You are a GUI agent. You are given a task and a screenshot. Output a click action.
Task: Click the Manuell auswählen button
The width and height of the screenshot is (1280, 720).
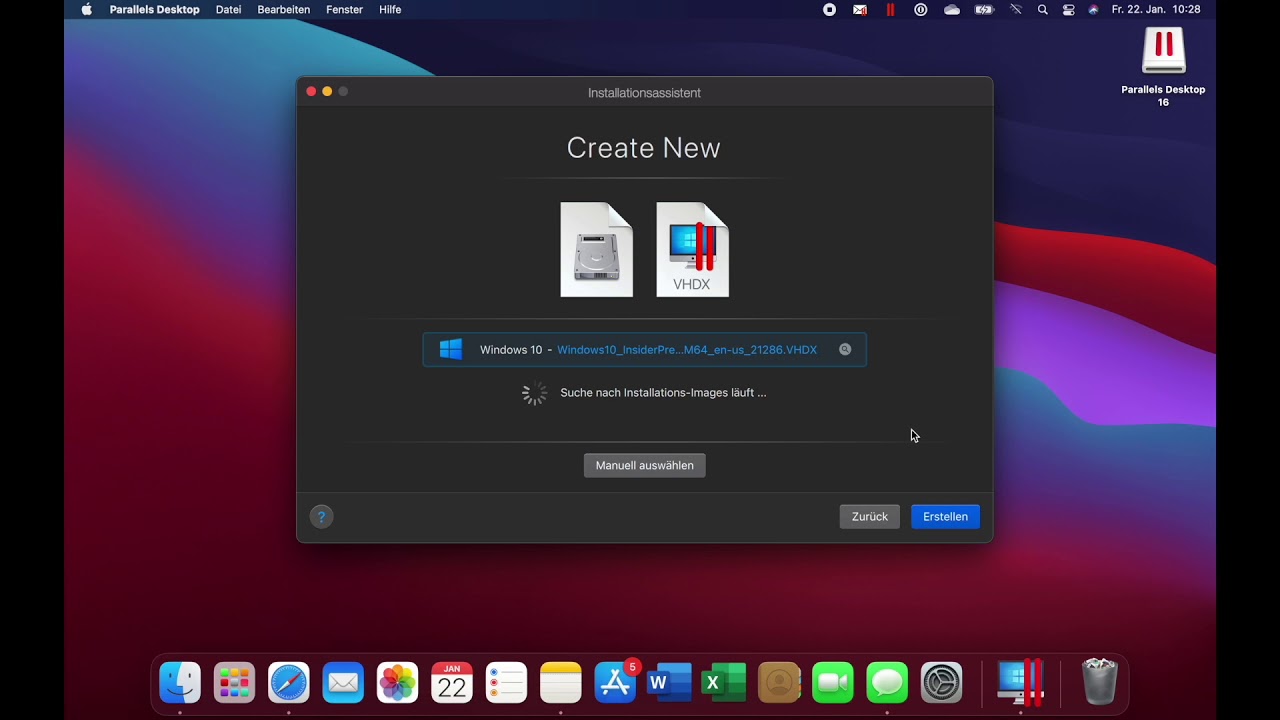click(x=645, y=465)
